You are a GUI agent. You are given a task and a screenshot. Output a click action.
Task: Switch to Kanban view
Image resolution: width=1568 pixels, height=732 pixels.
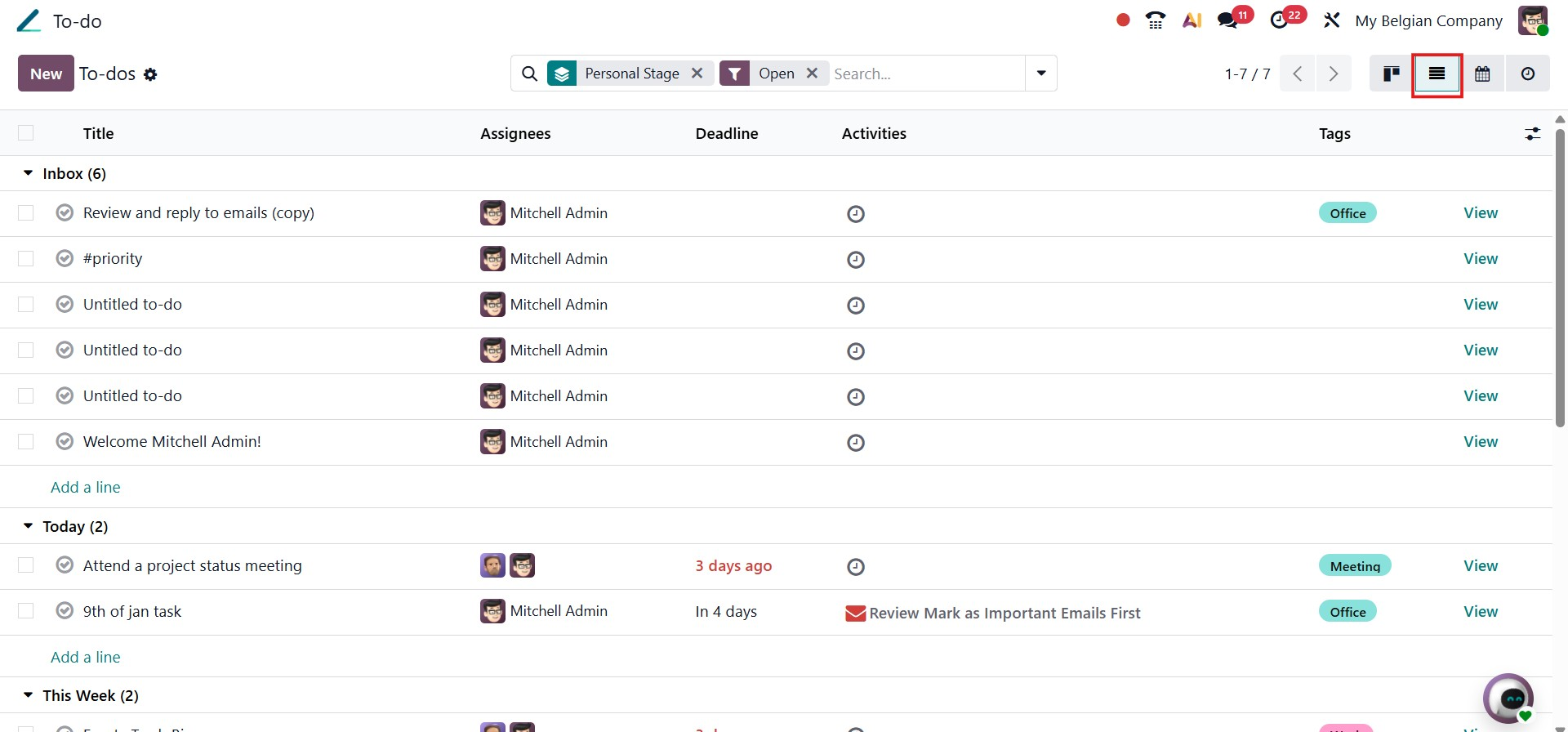click(x=1392, y=74)
